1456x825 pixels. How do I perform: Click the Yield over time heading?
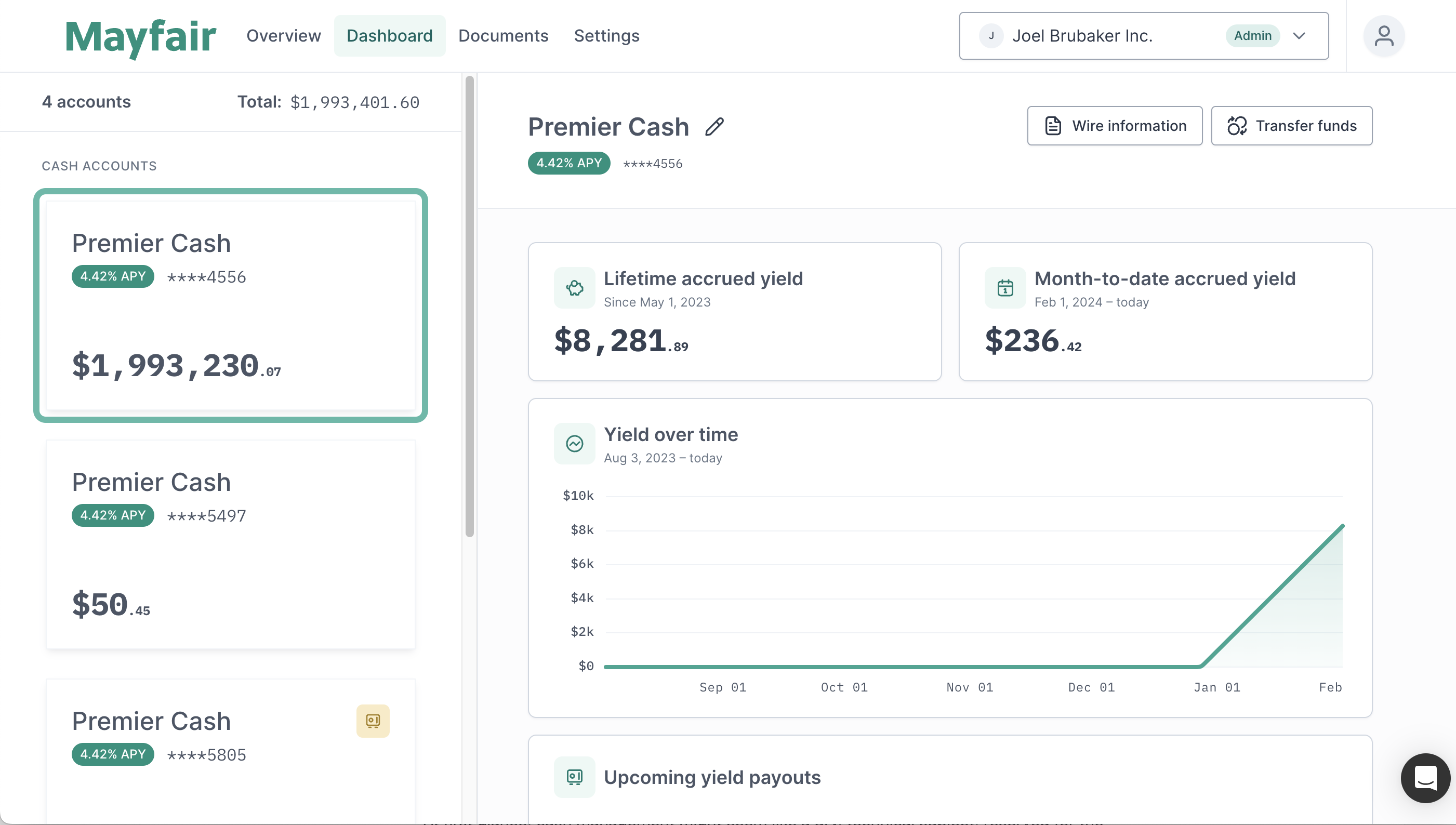670,435
